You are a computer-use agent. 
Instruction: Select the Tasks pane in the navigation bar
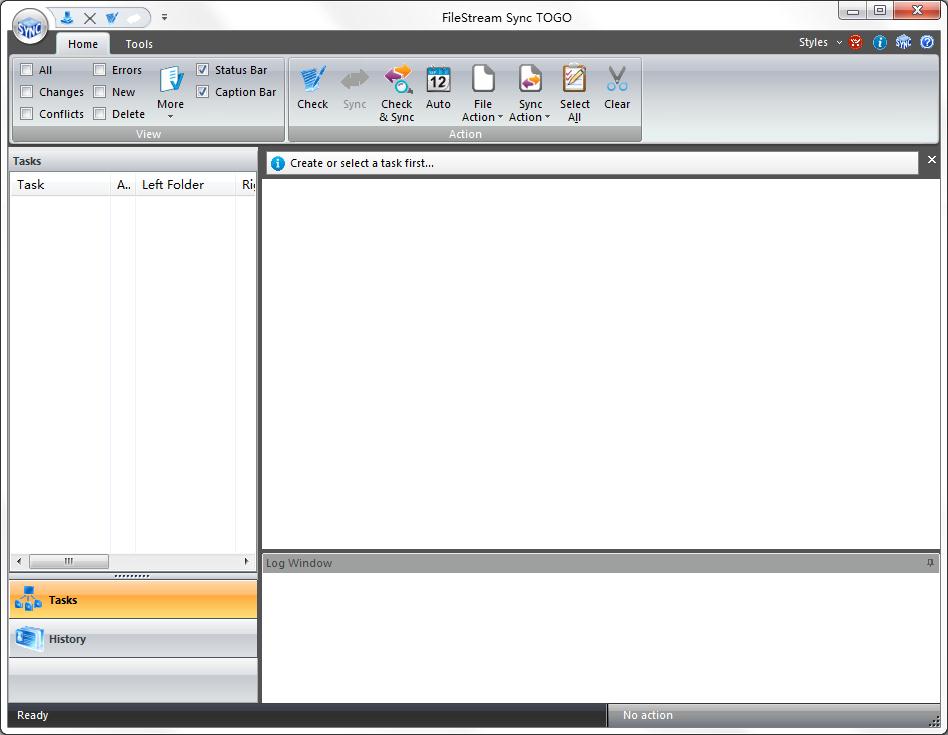point(133,600)
